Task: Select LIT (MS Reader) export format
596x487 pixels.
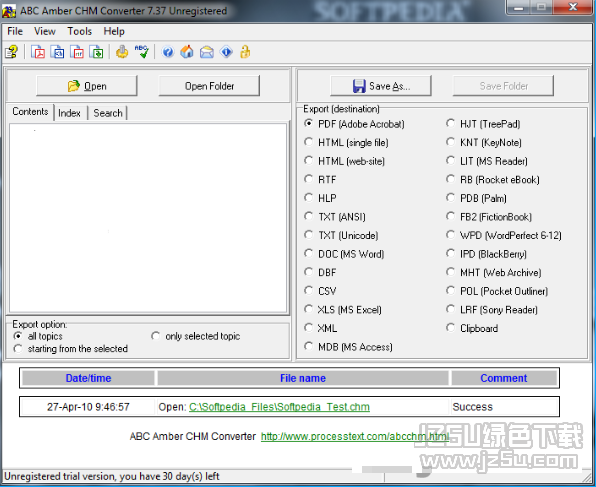Action: coord(488,161)
